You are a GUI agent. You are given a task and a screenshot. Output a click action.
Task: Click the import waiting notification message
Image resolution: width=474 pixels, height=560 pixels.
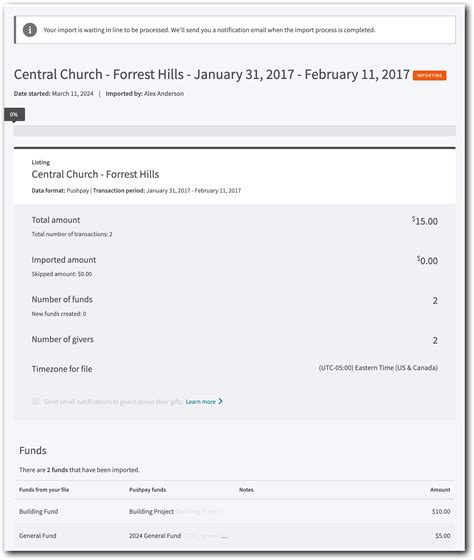(x=209, y=30)
